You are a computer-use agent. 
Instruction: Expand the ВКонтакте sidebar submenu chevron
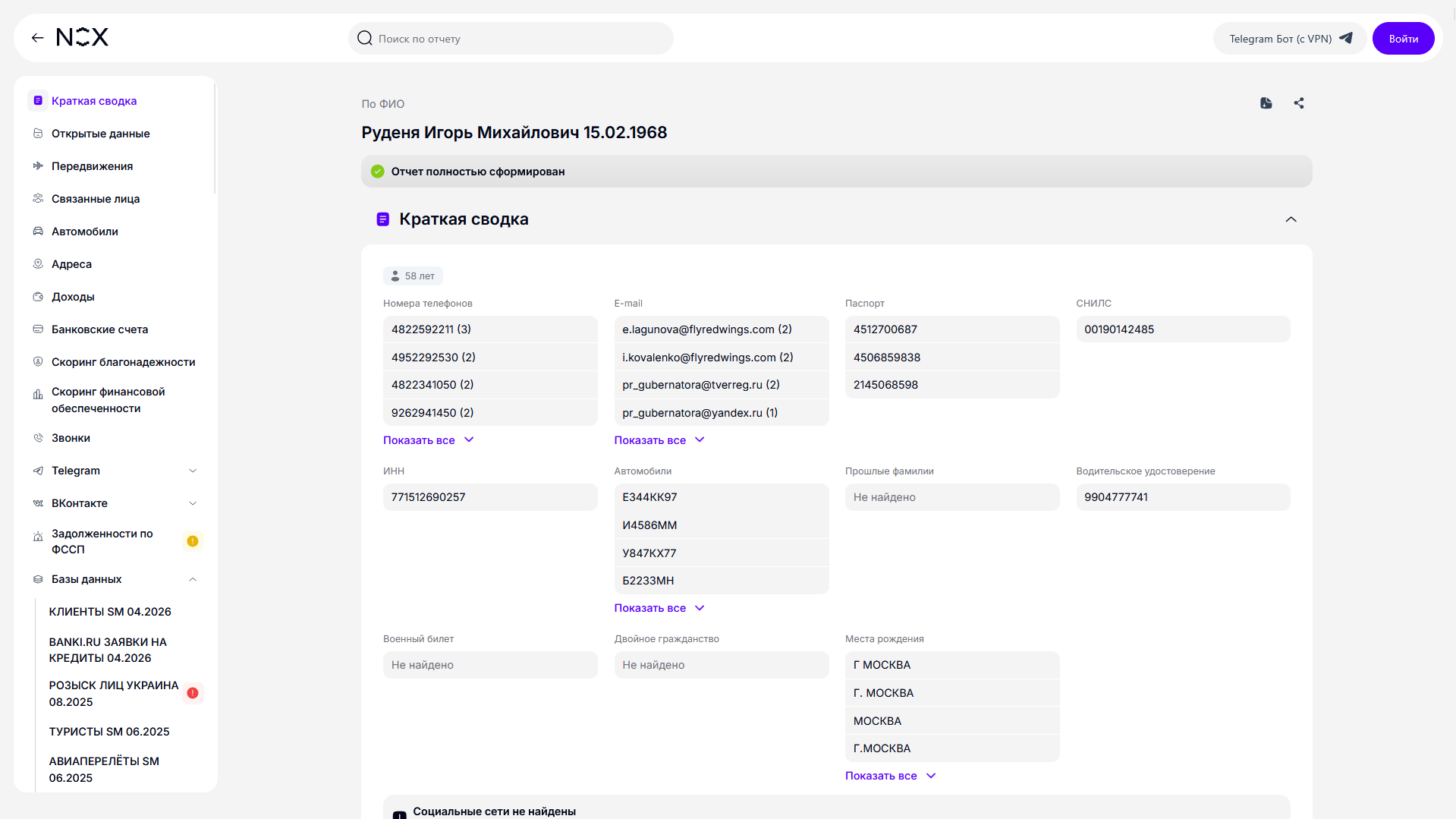pos(193,503)
